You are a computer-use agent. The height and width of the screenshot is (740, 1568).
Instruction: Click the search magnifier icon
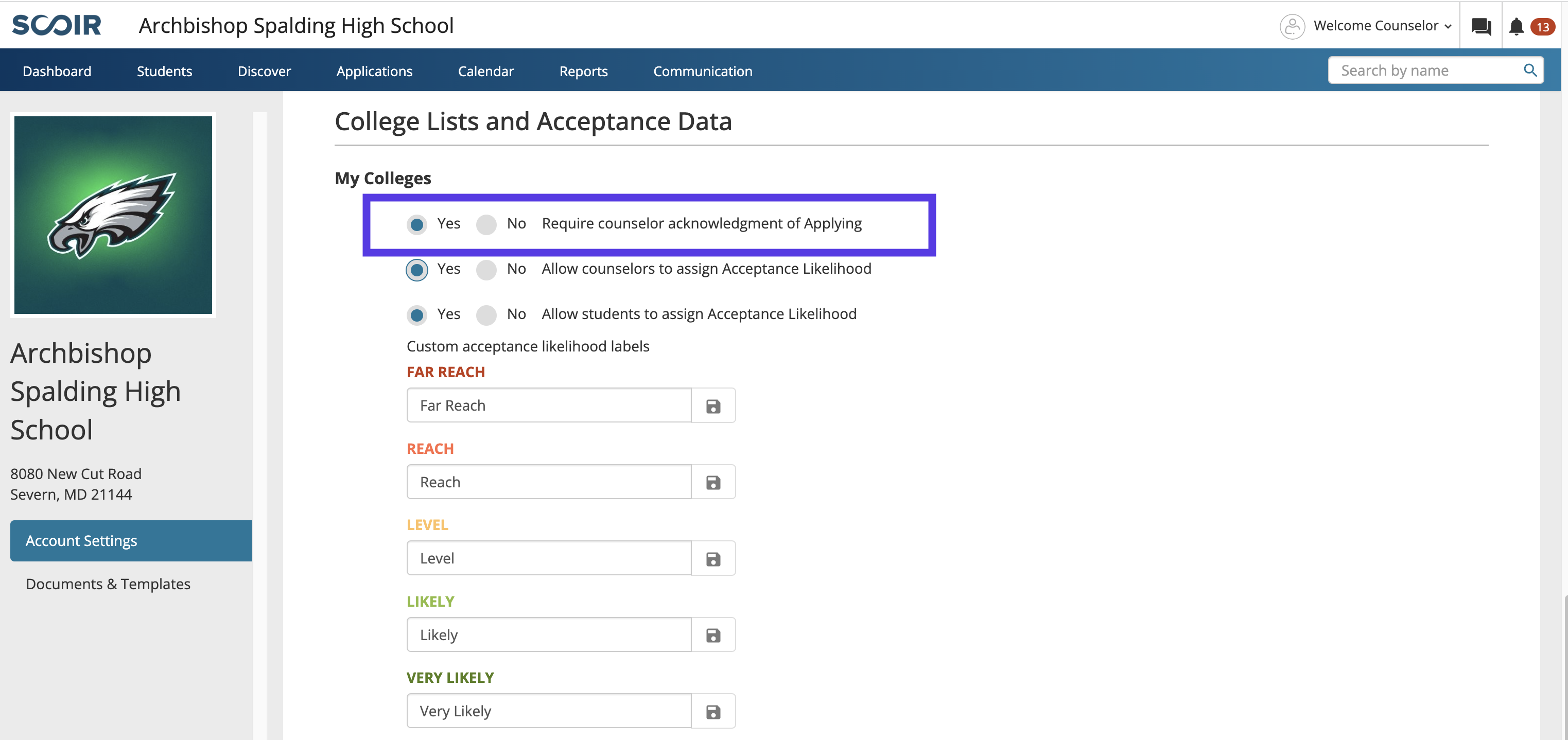(x=1530, y=71)
